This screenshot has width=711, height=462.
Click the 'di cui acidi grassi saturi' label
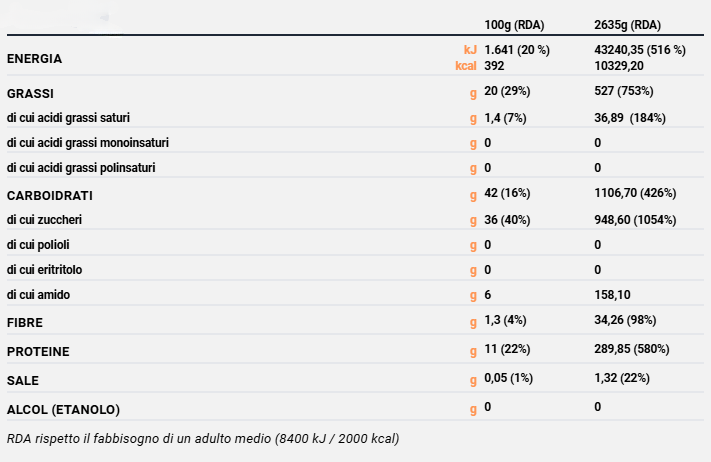68,118
